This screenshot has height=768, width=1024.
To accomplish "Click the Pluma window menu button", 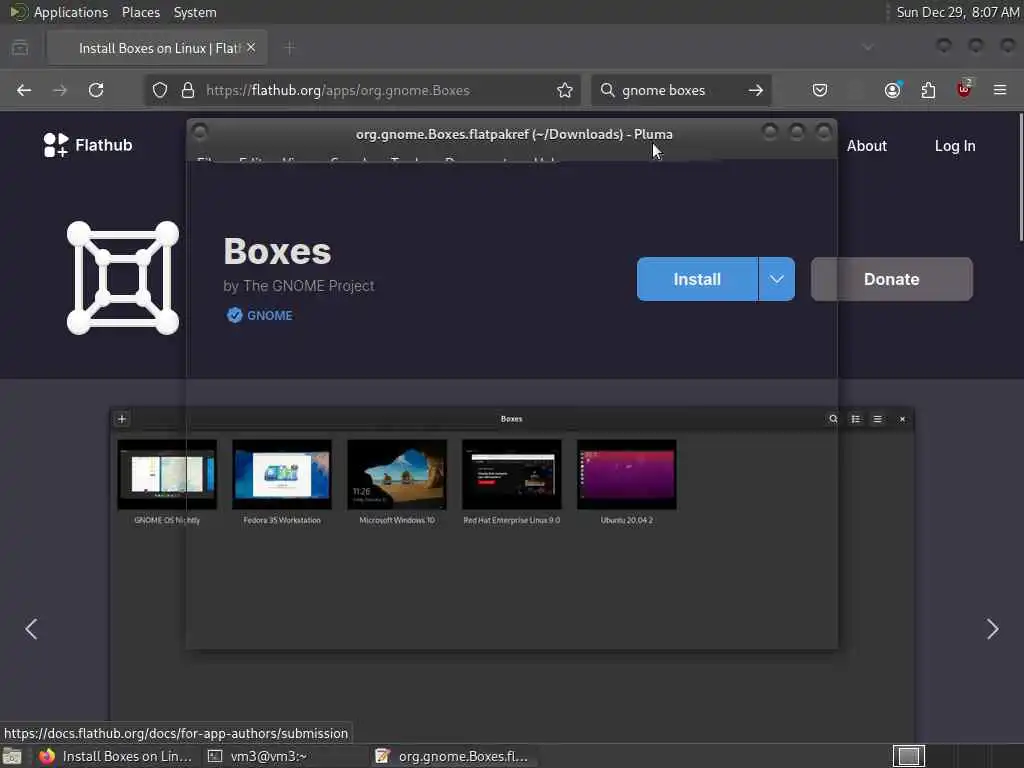I will tap(200, 133).
